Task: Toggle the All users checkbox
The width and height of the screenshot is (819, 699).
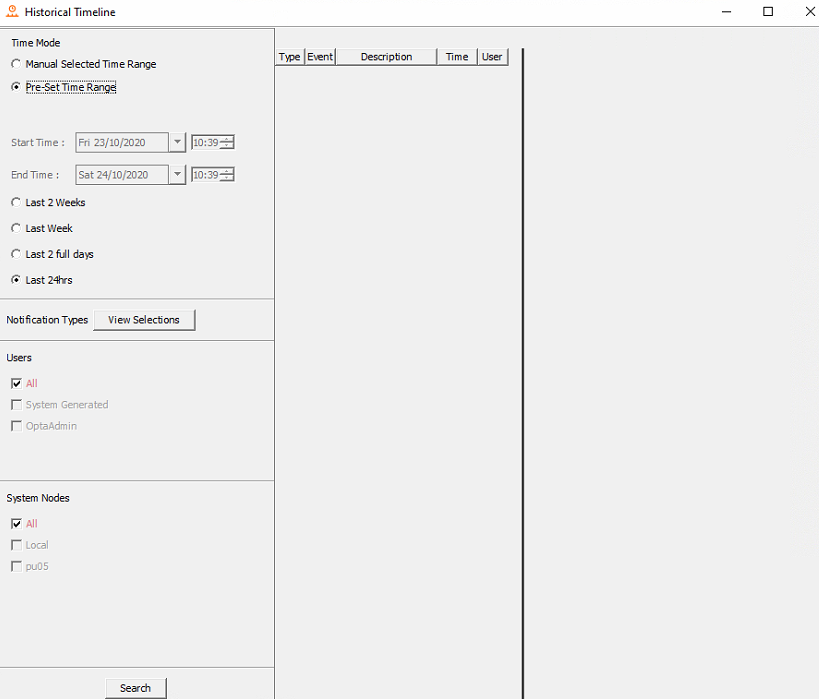Action: (16, 383)
